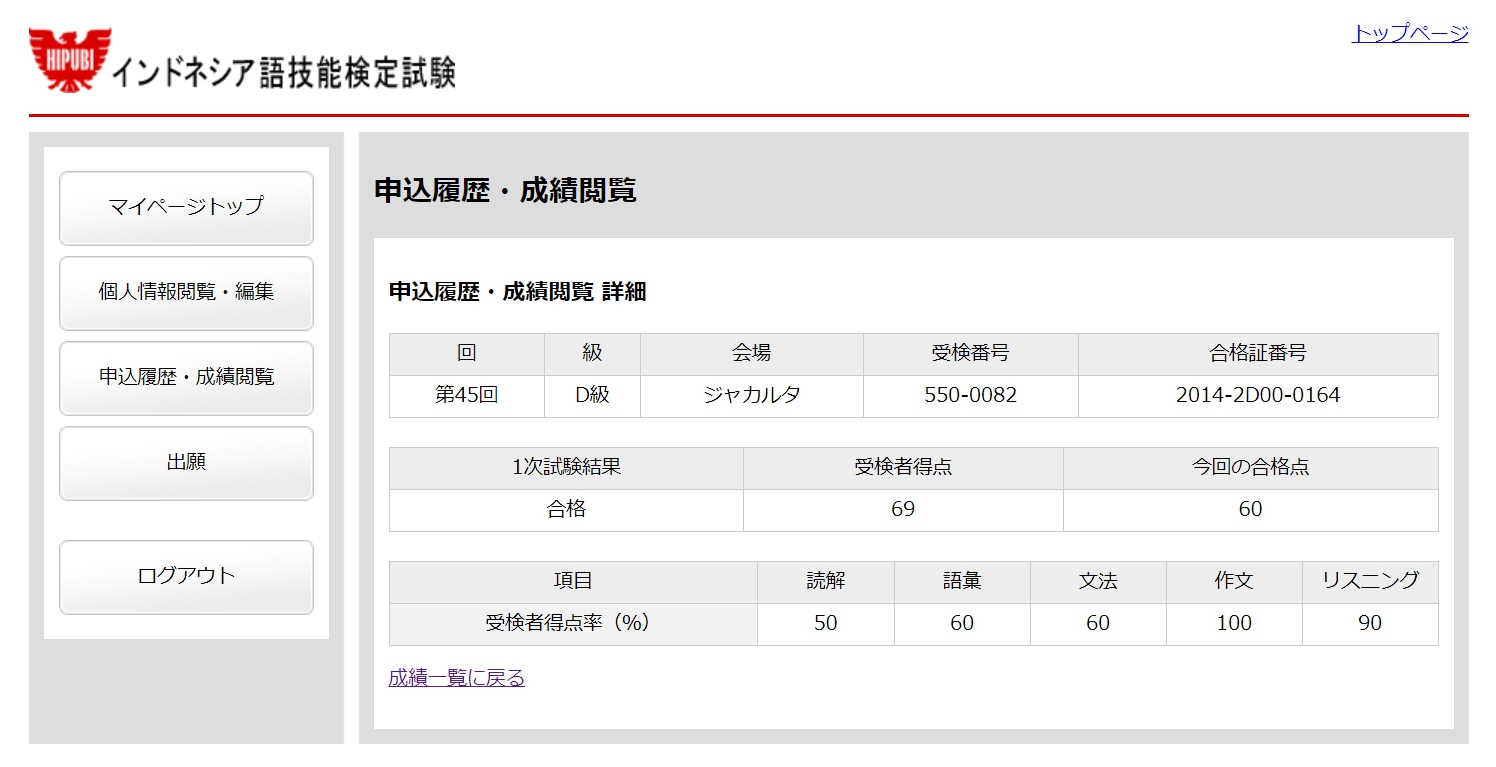Click the 申込履歴・成績閲覧 詳細 subheading
The image size is (1496, 767).
point(517,292)
